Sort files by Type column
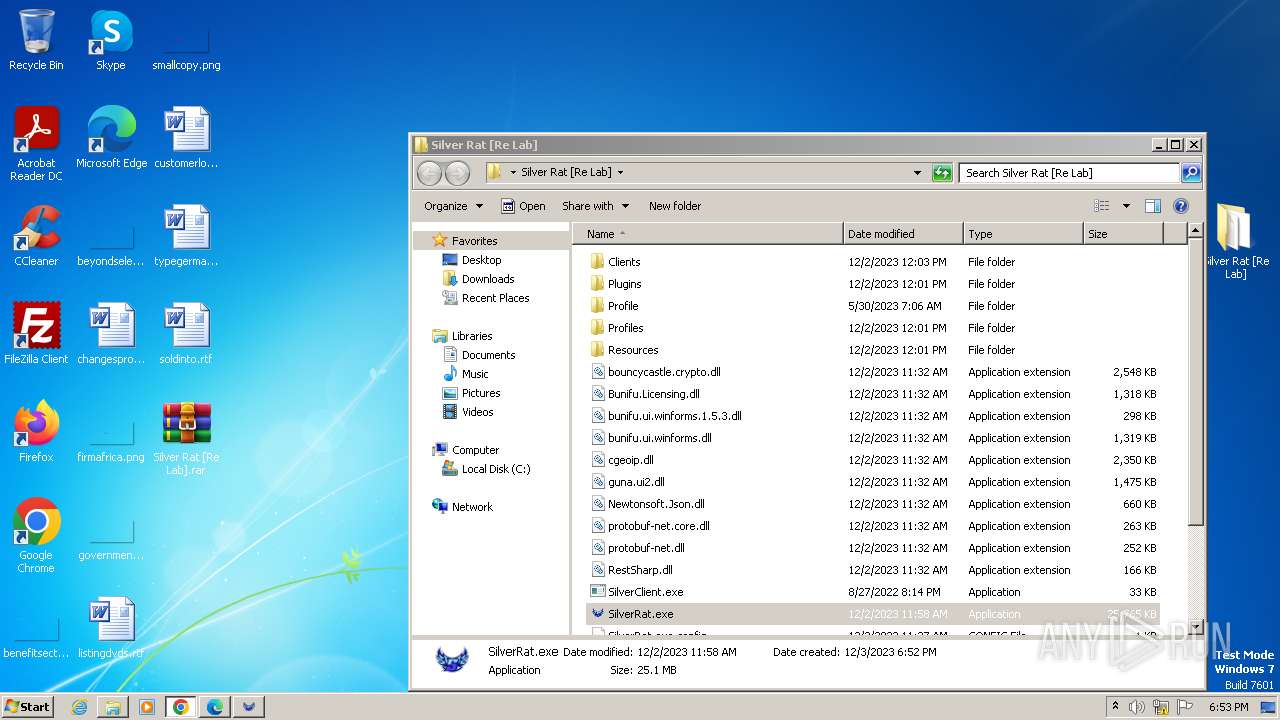Image resolution: width=1280 pixels, height=720 pixels. pos(1023,234)
